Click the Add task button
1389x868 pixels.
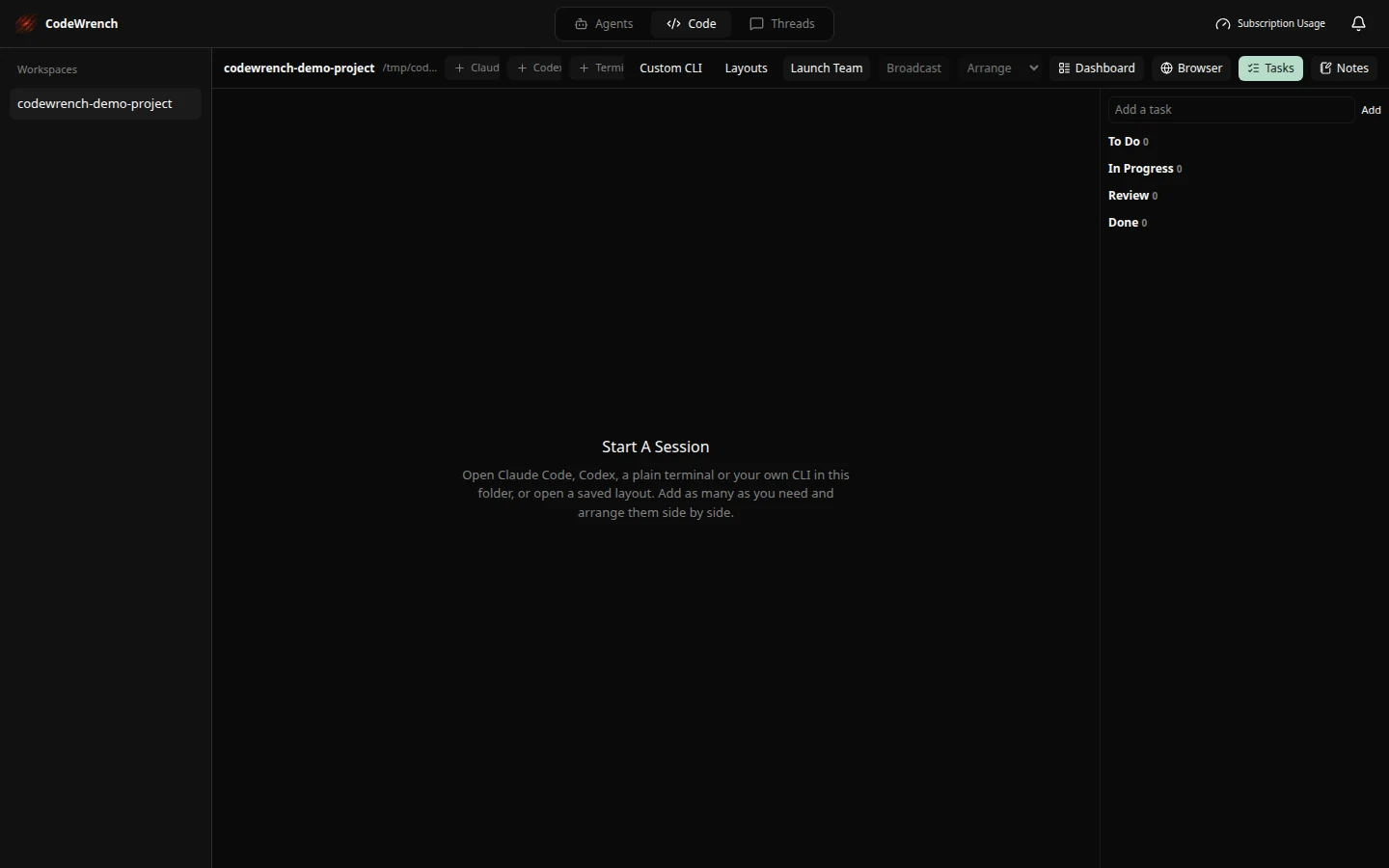tap(1371, 110)
